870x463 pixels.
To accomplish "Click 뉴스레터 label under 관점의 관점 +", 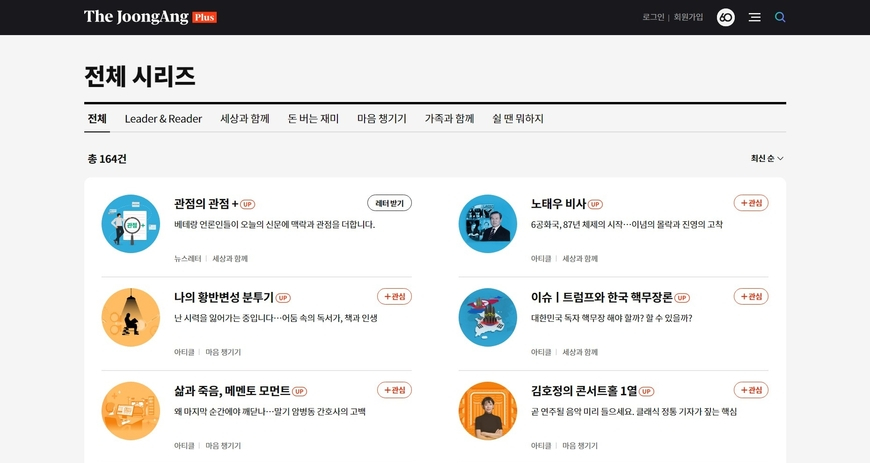I will pos(188,259).
